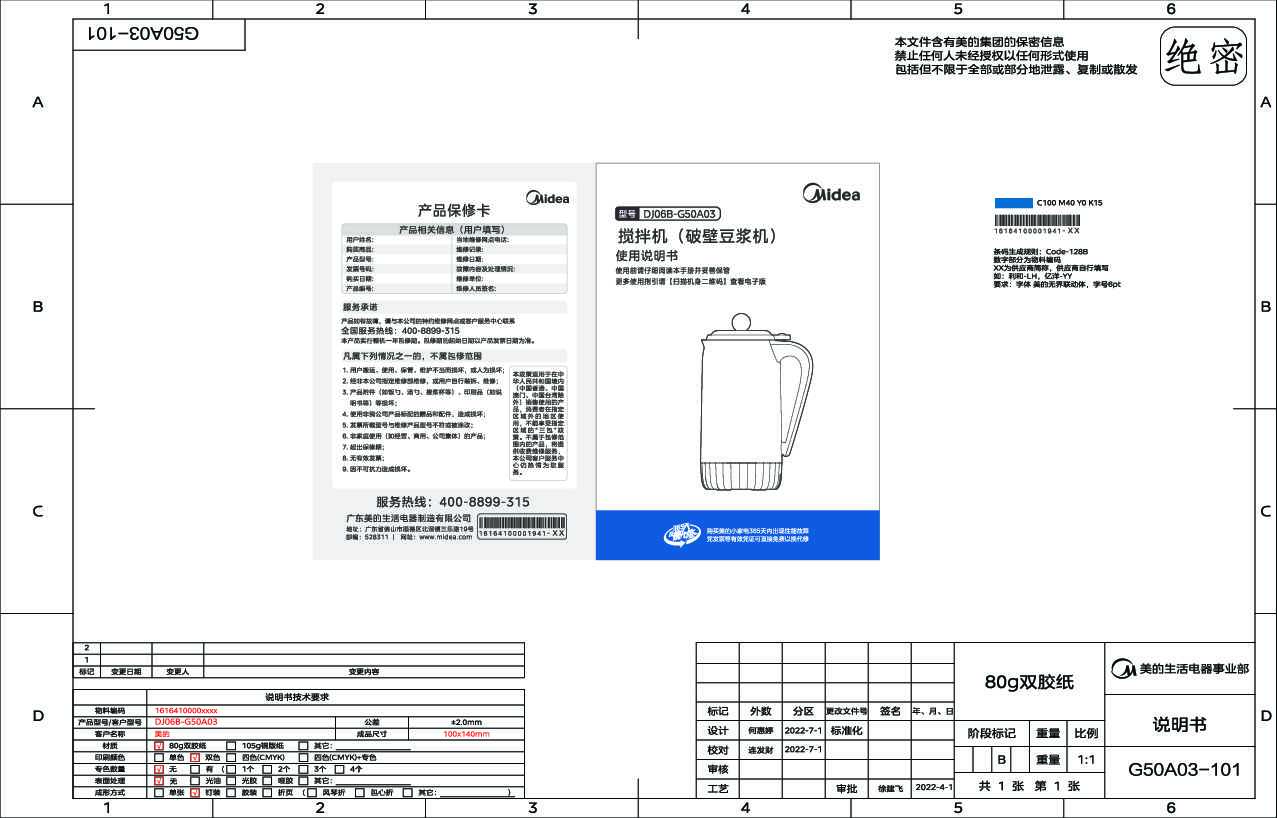Viewport: 1277px width, 818px height.
Task: Click the Midea logo on the warranty card
Action: pos(546,198)
